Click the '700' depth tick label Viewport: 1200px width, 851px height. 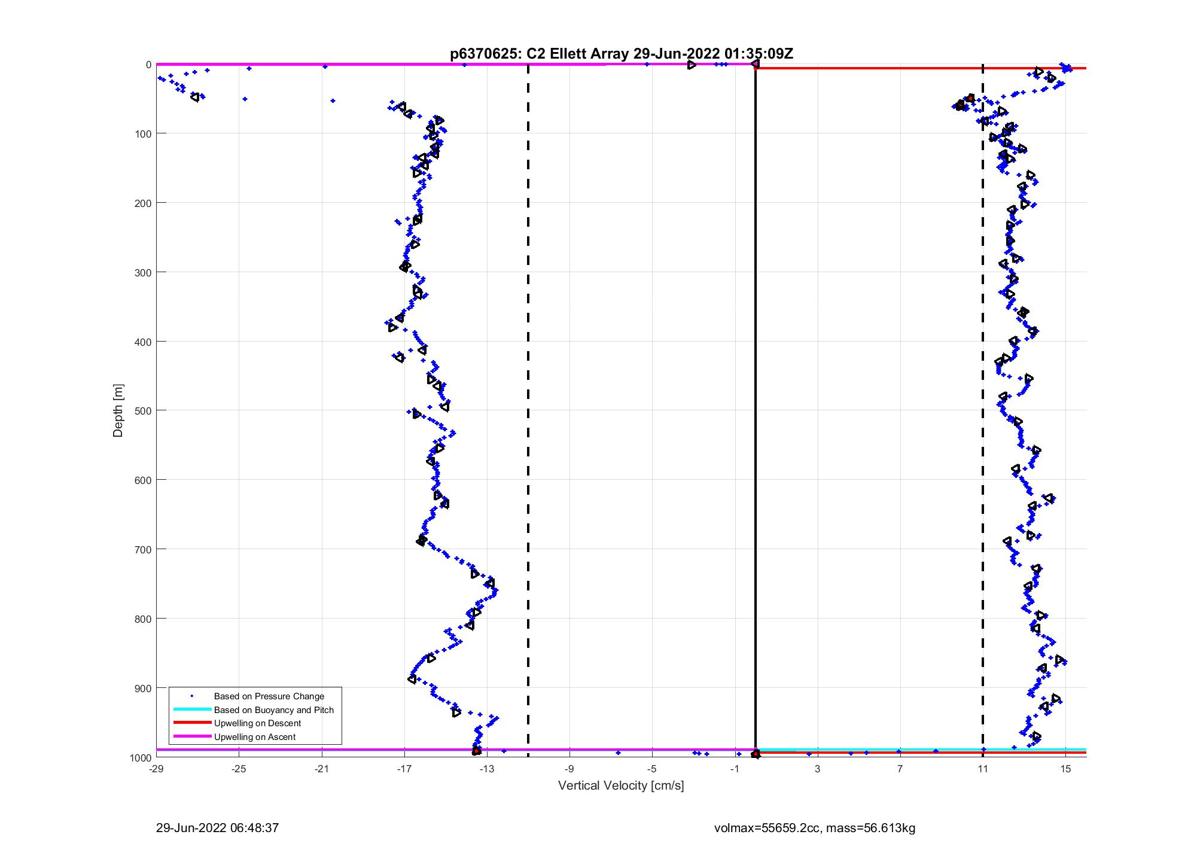pos(142,549)
